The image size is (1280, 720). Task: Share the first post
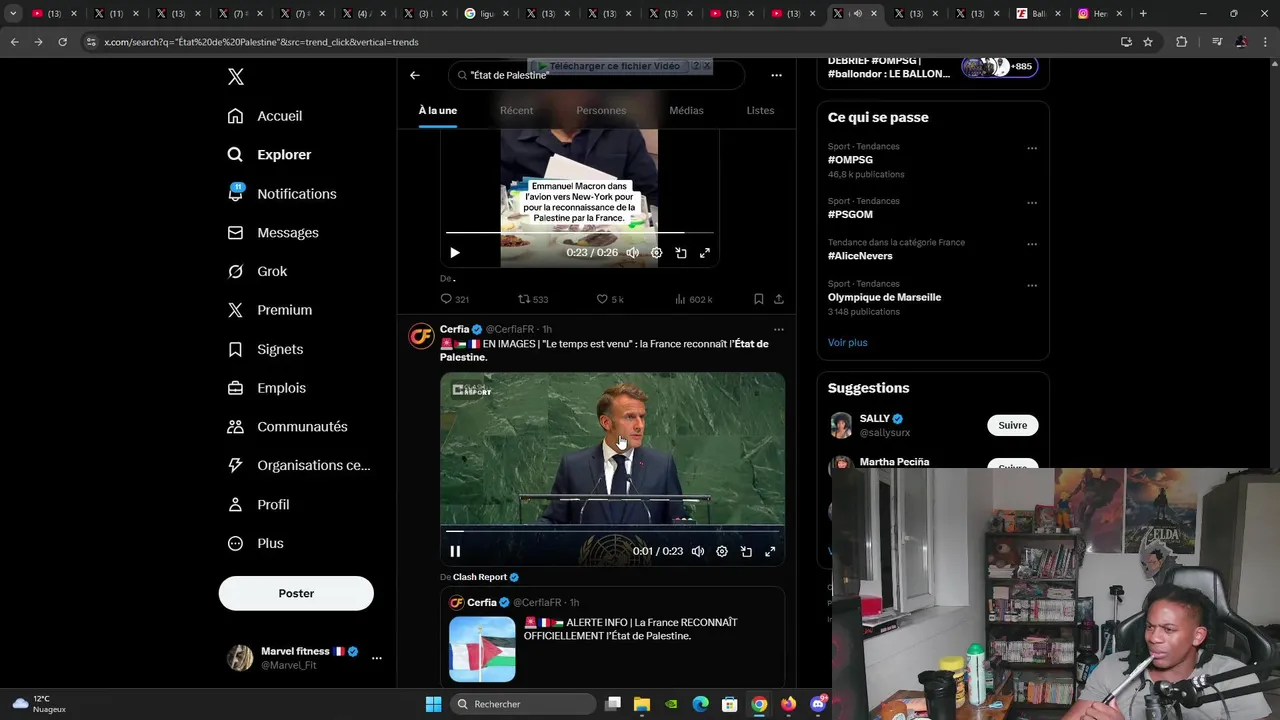click(x=779, y=299)
